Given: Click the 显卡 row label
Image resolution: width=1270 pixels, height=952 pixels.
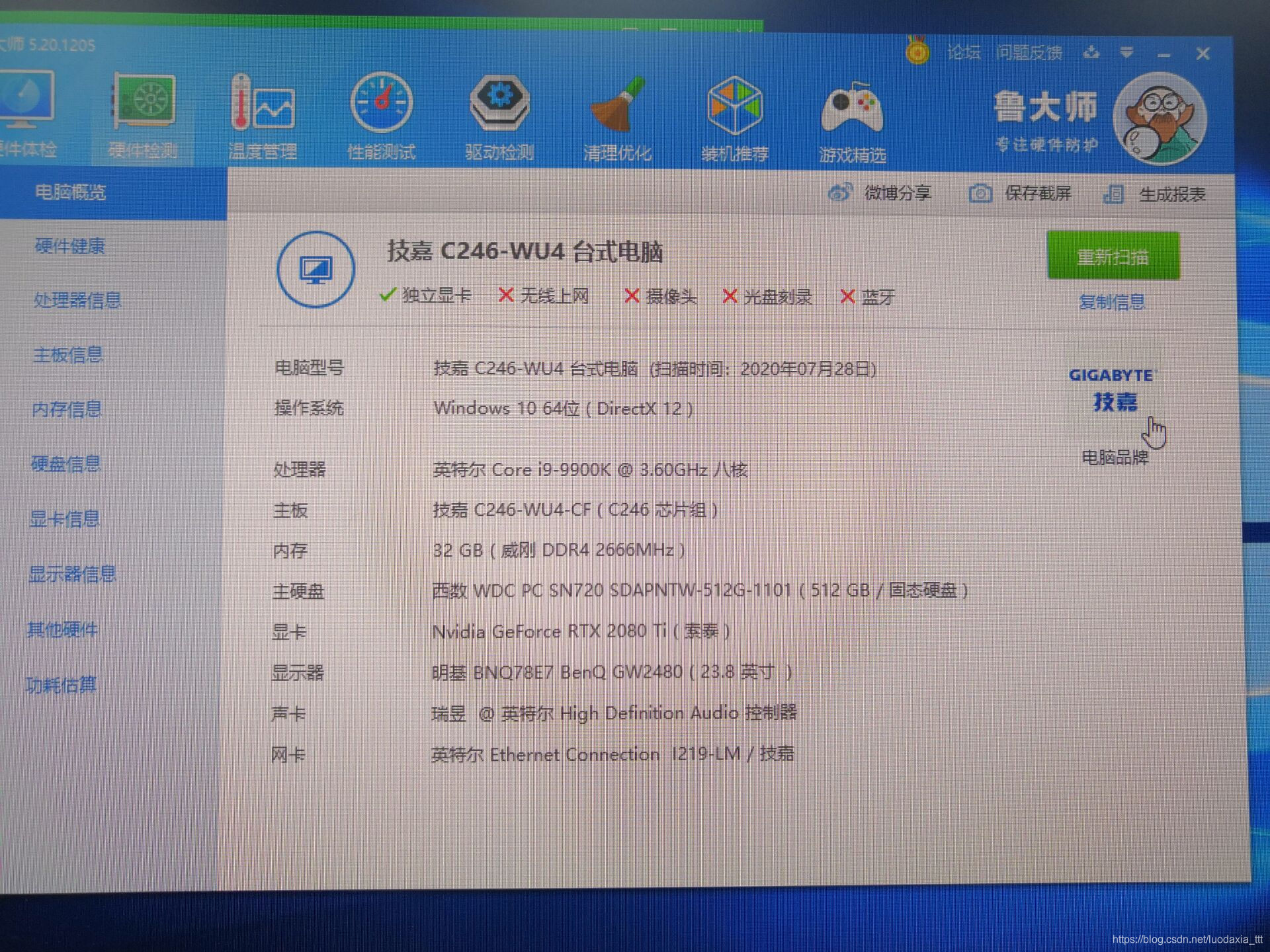Looking at the screenshot, I should point(289,632).
